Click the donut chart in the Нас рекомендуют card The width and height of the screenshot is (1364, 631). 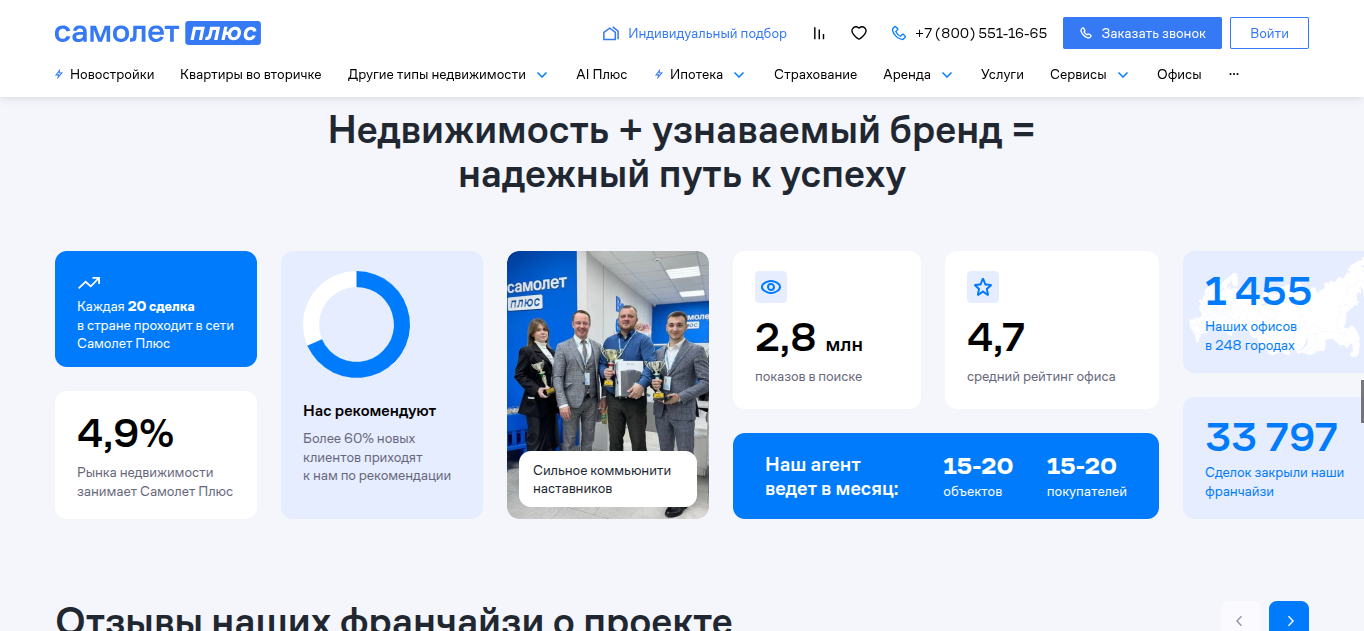pos(356,324)
